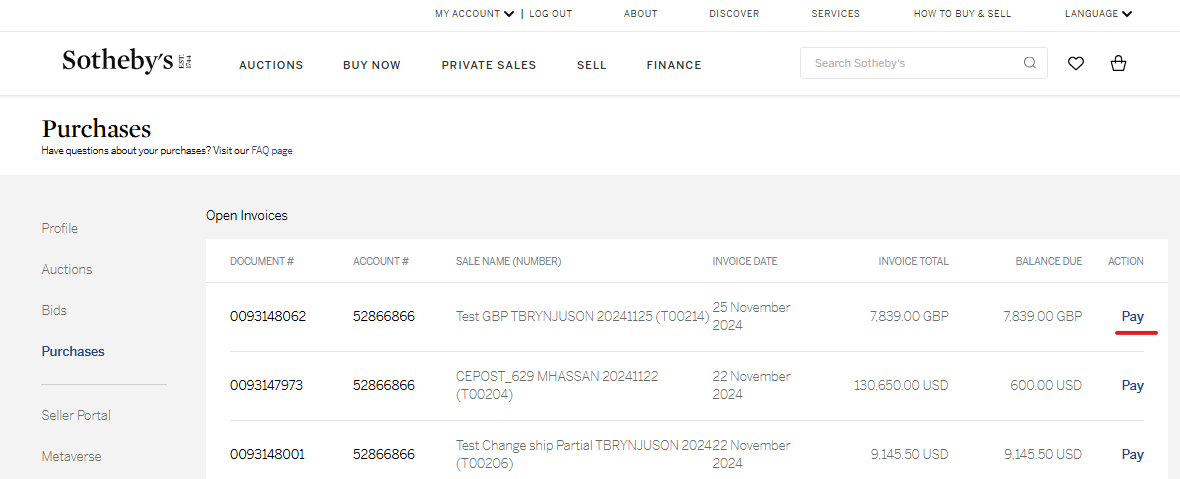Click the search magnifier icon
1180x479 pixels.
(1029, 63)
